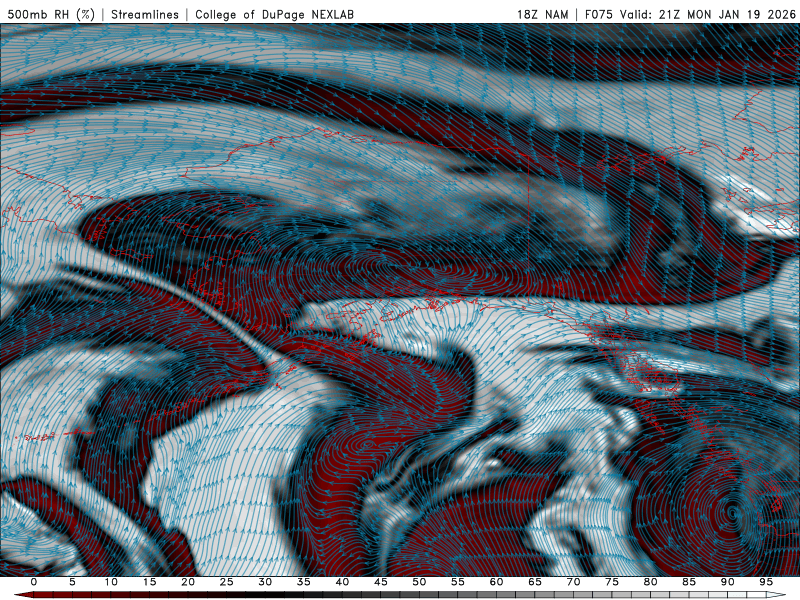
Task: Click the 'F075' forecast hour text
Action: (598, 14)
